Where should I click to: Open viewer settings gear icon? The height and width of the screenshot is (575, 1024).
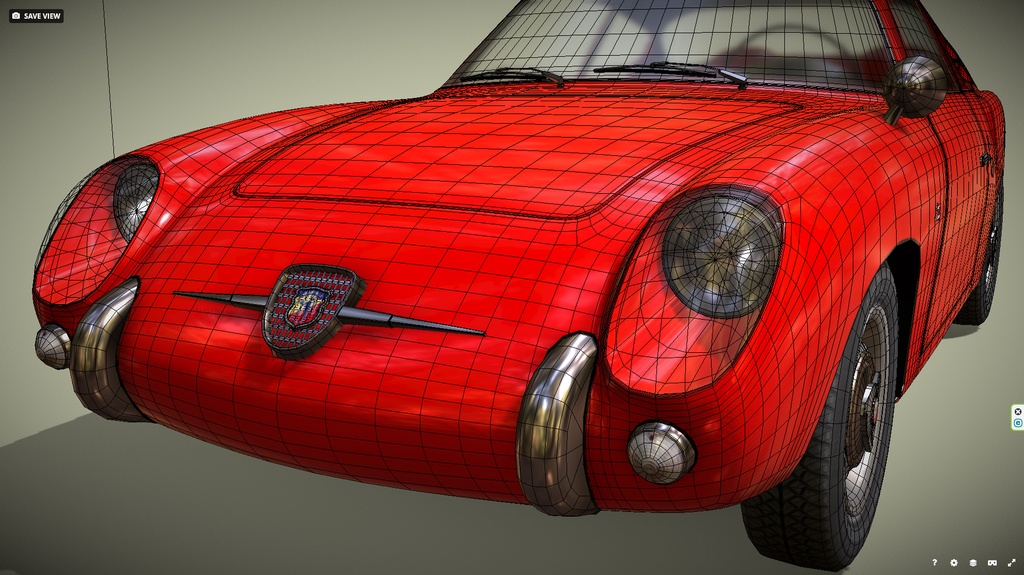click(x=953, y=563)
